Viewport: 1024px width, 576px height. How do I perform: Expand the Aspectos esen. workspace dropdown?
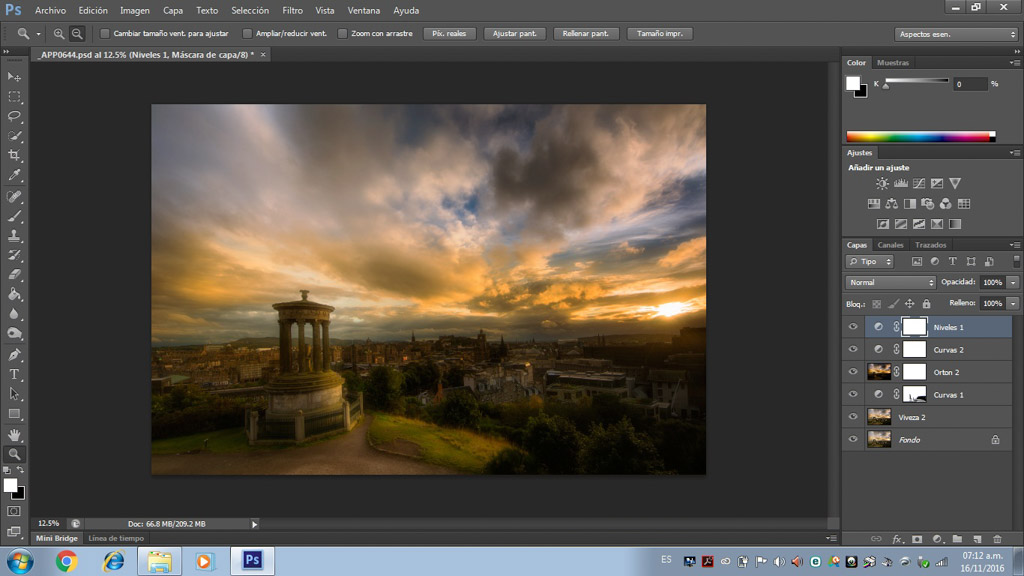pyautogui.click(x=955, y=34)
